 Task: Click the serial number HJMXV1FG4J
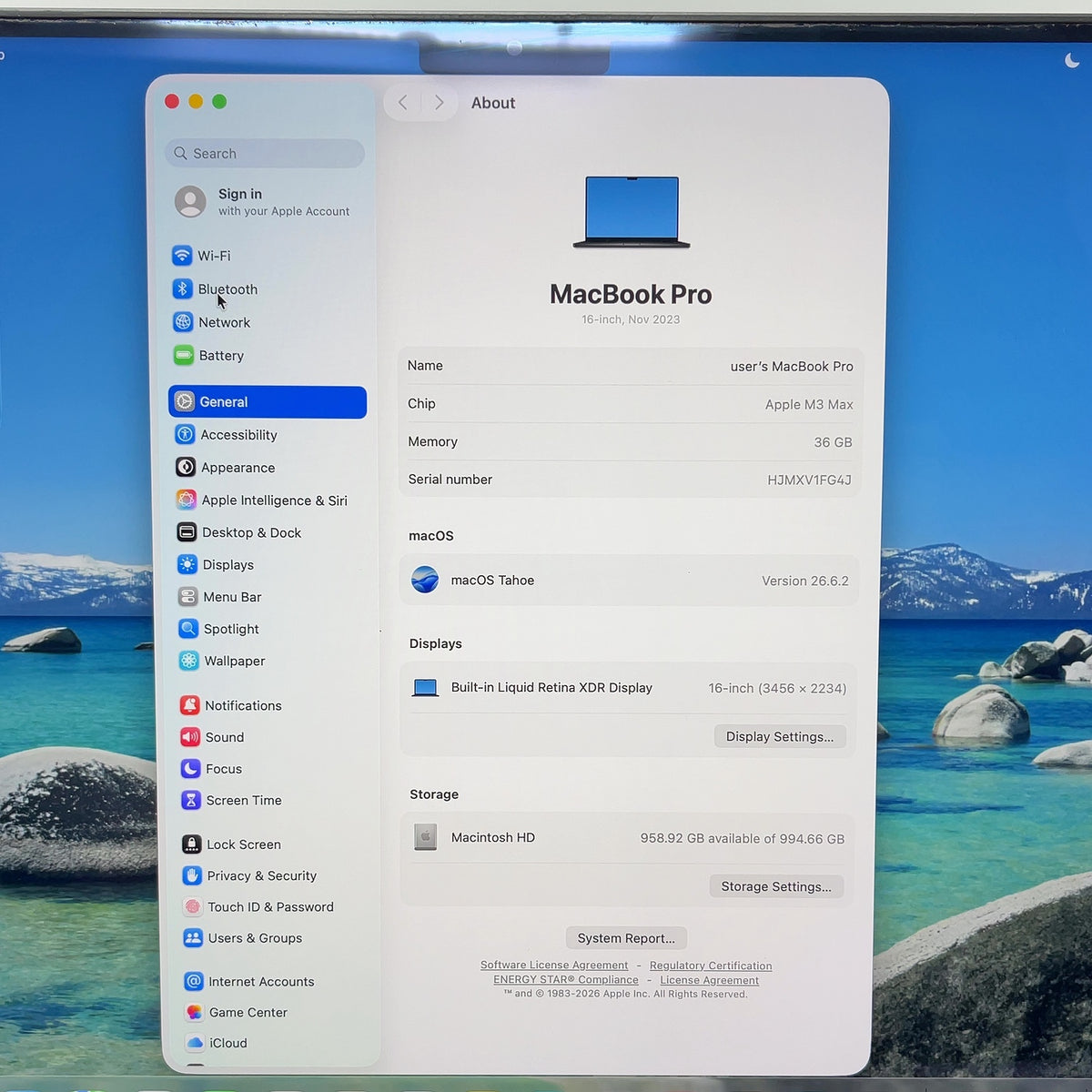809,480
